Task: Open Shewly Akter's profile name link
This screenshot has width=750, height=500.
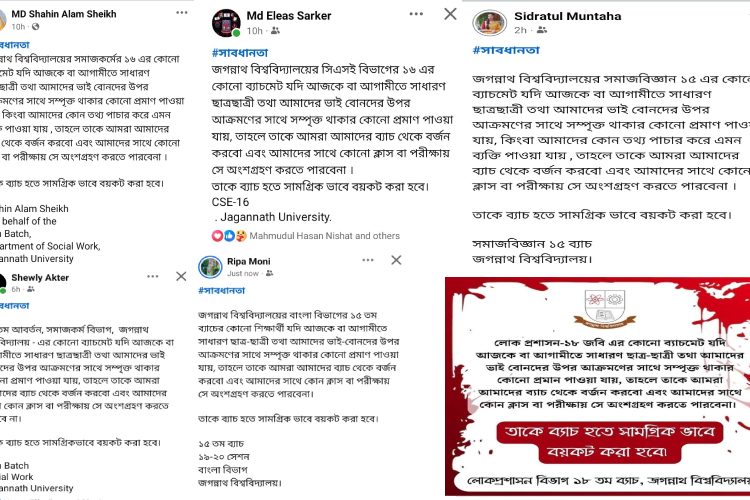Action: (x=40, y=278)
